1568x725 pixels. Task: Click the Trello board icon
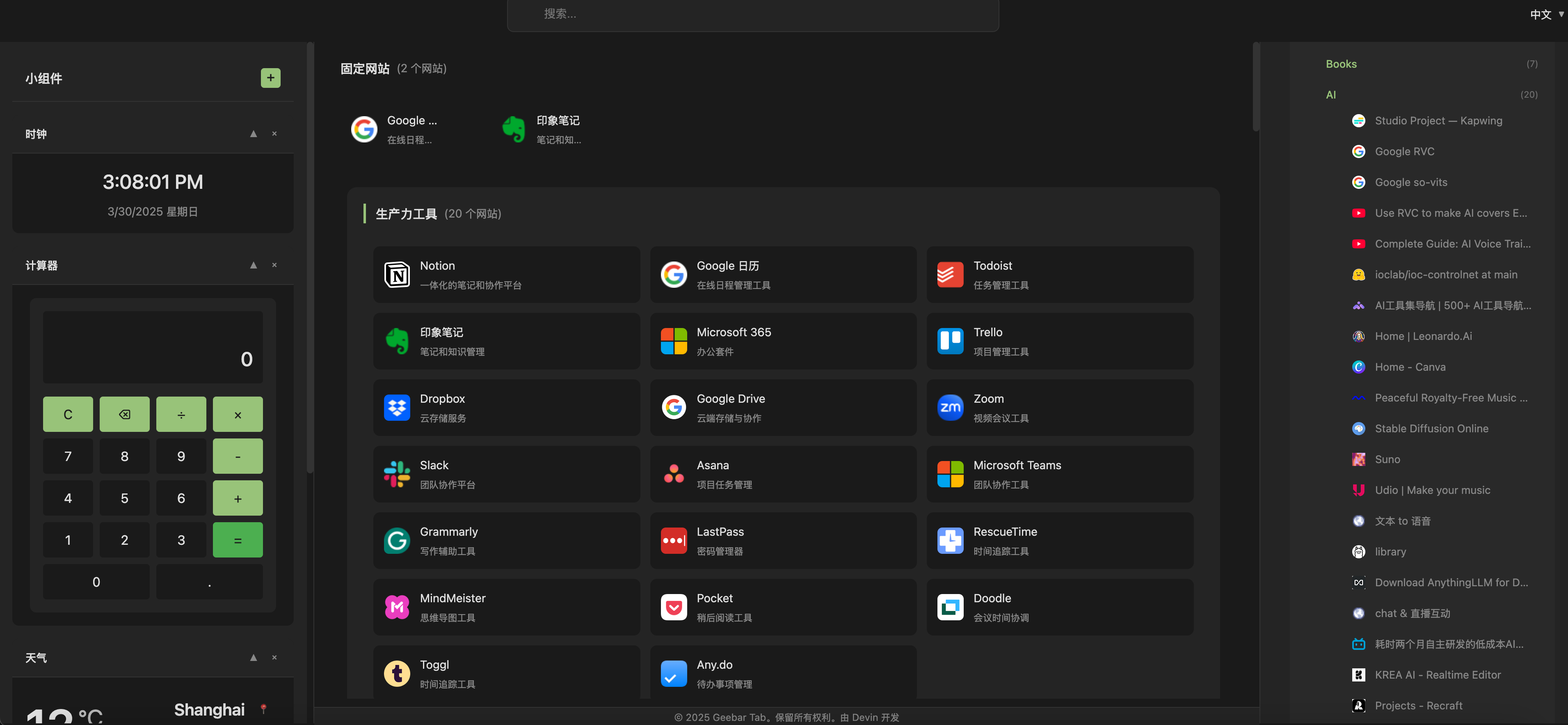(x=950, y=341)
